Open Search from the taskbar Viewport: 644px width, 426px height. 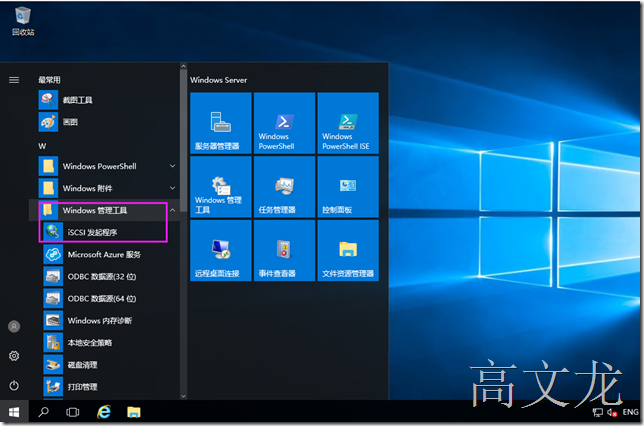pyautogui.click(x=44, y=412)
